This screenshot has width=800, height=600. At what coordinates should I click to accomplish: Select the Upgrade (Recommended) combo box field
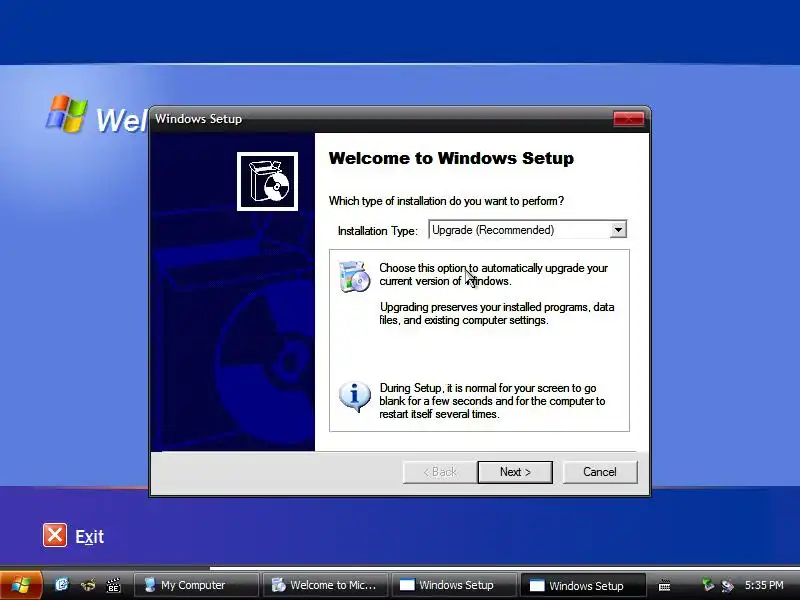coord(528,230)
